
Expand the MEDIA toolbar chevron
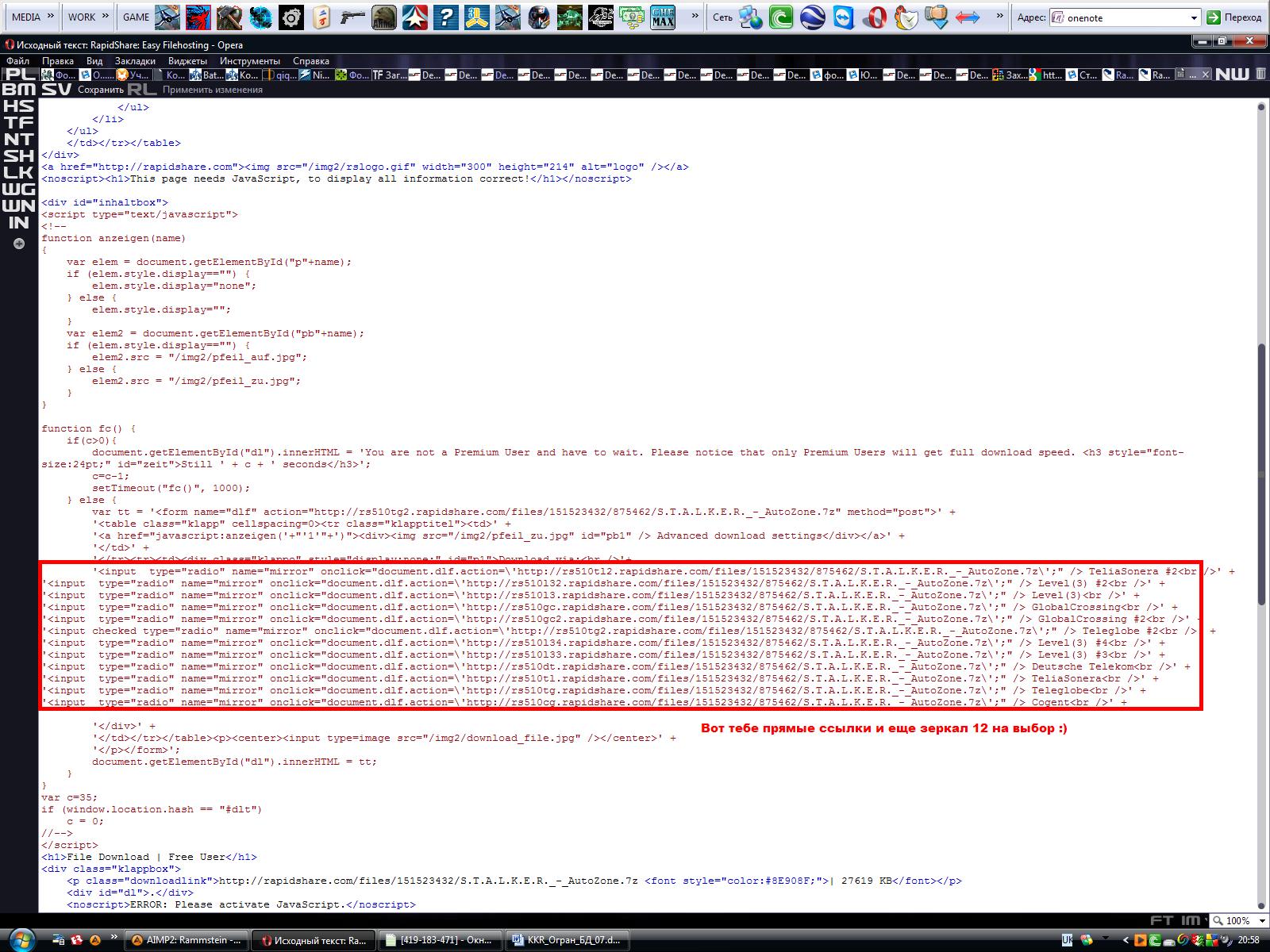(x=51, y=17)
